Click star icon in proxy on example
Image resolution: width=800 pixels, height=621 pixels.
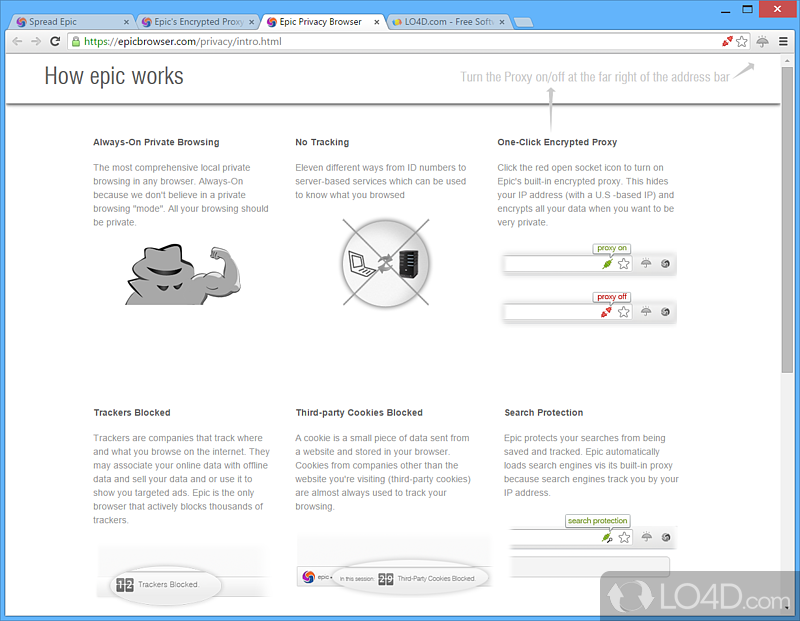point(623,264)
